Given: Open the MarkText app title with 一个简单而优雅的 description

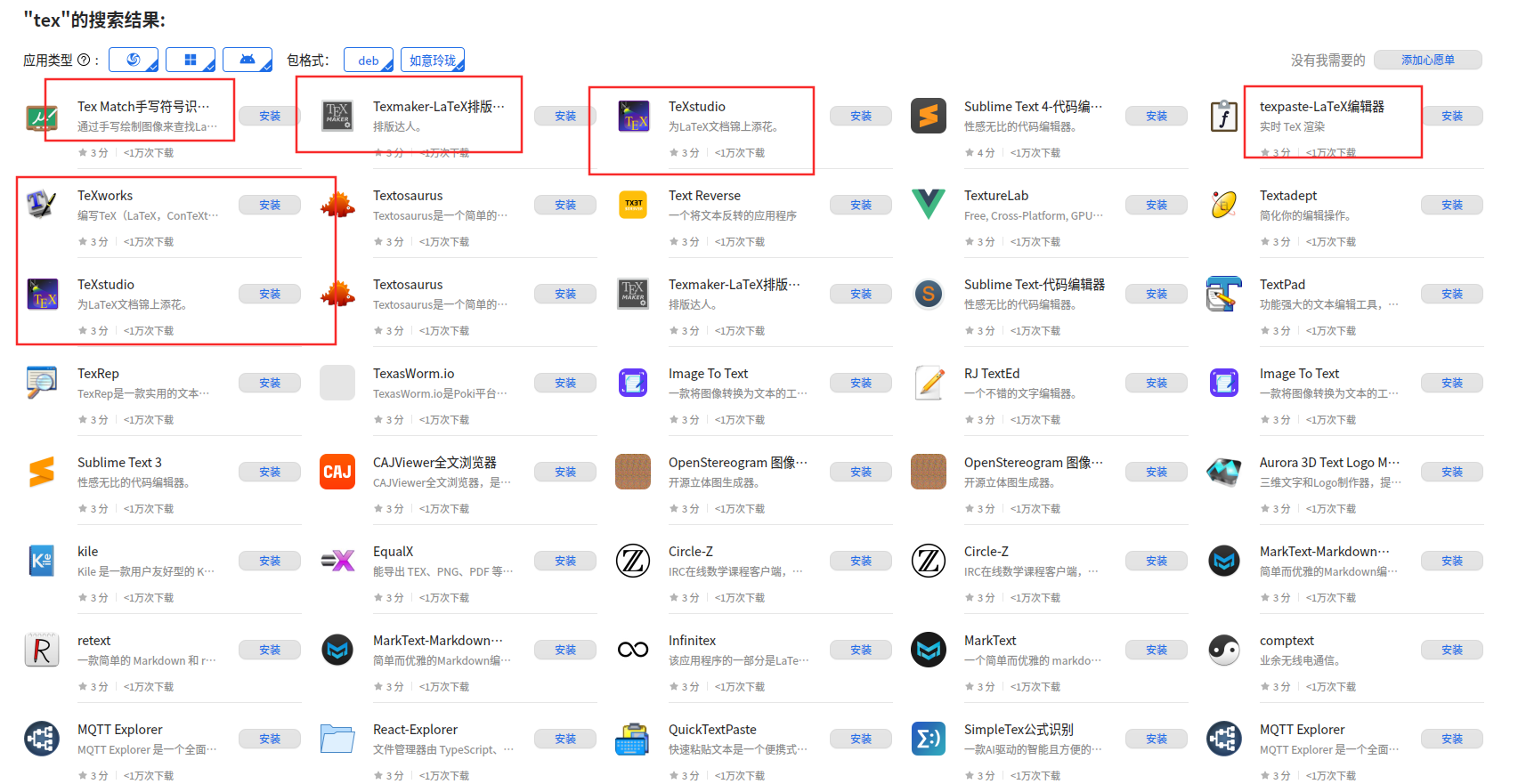Looking at the screenshot, I should (990, 641).
